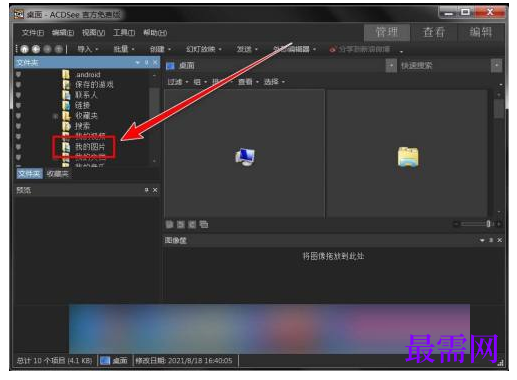Open 图像筐 panel options arrow

482,240
